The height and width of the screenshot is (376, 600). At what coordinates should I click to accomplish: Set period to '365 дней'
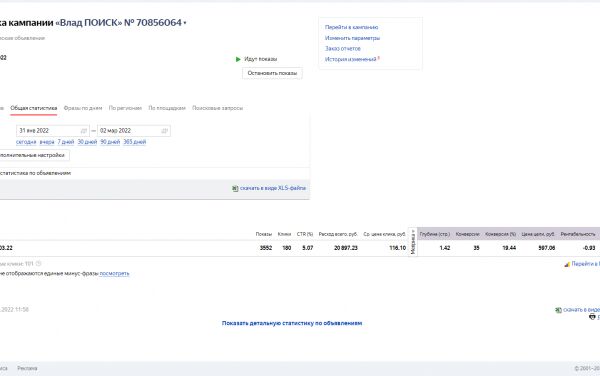(x=135, y=142)
